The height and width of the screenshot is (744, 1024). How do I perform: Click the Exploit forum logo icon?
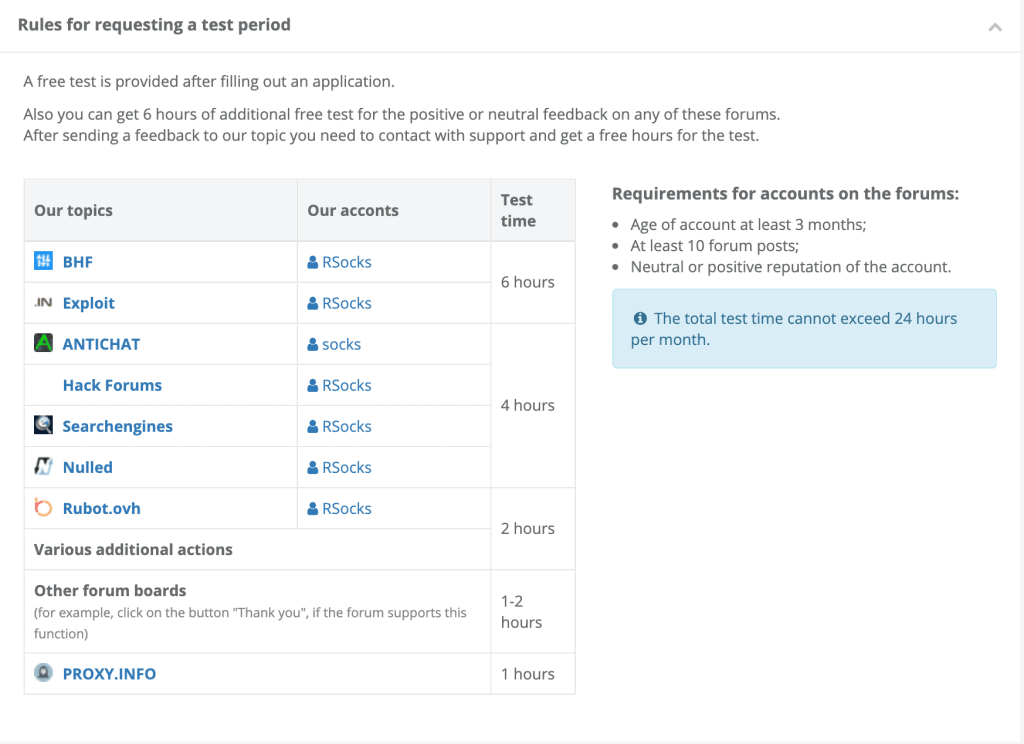pos(43,302)
